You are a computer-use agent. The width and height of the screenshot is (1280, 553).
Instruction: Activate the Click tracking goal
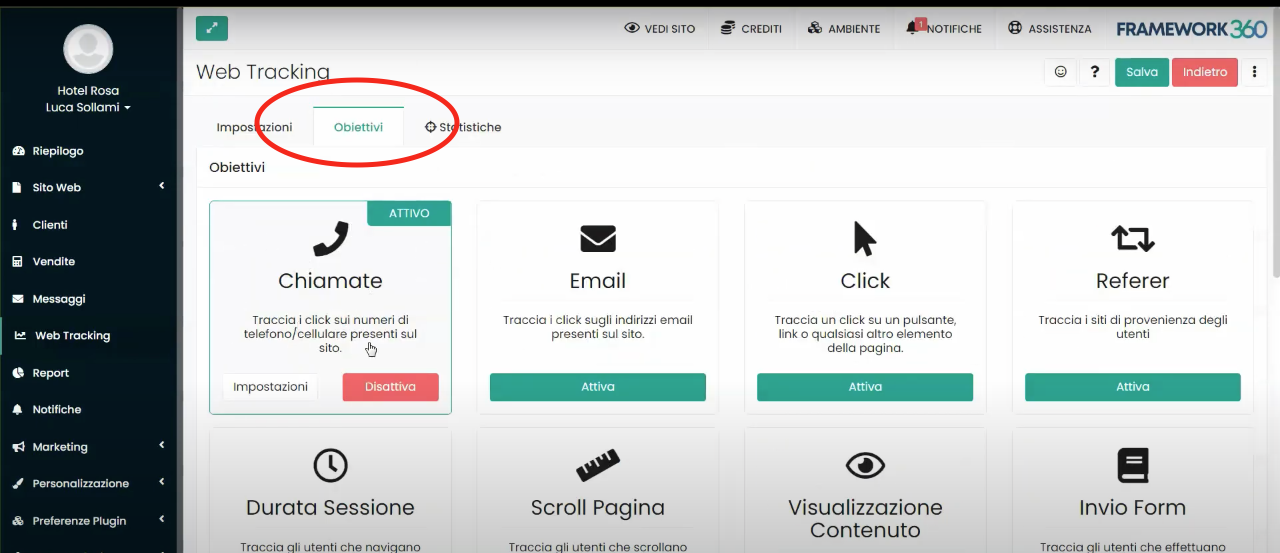(x=865, y=387)
